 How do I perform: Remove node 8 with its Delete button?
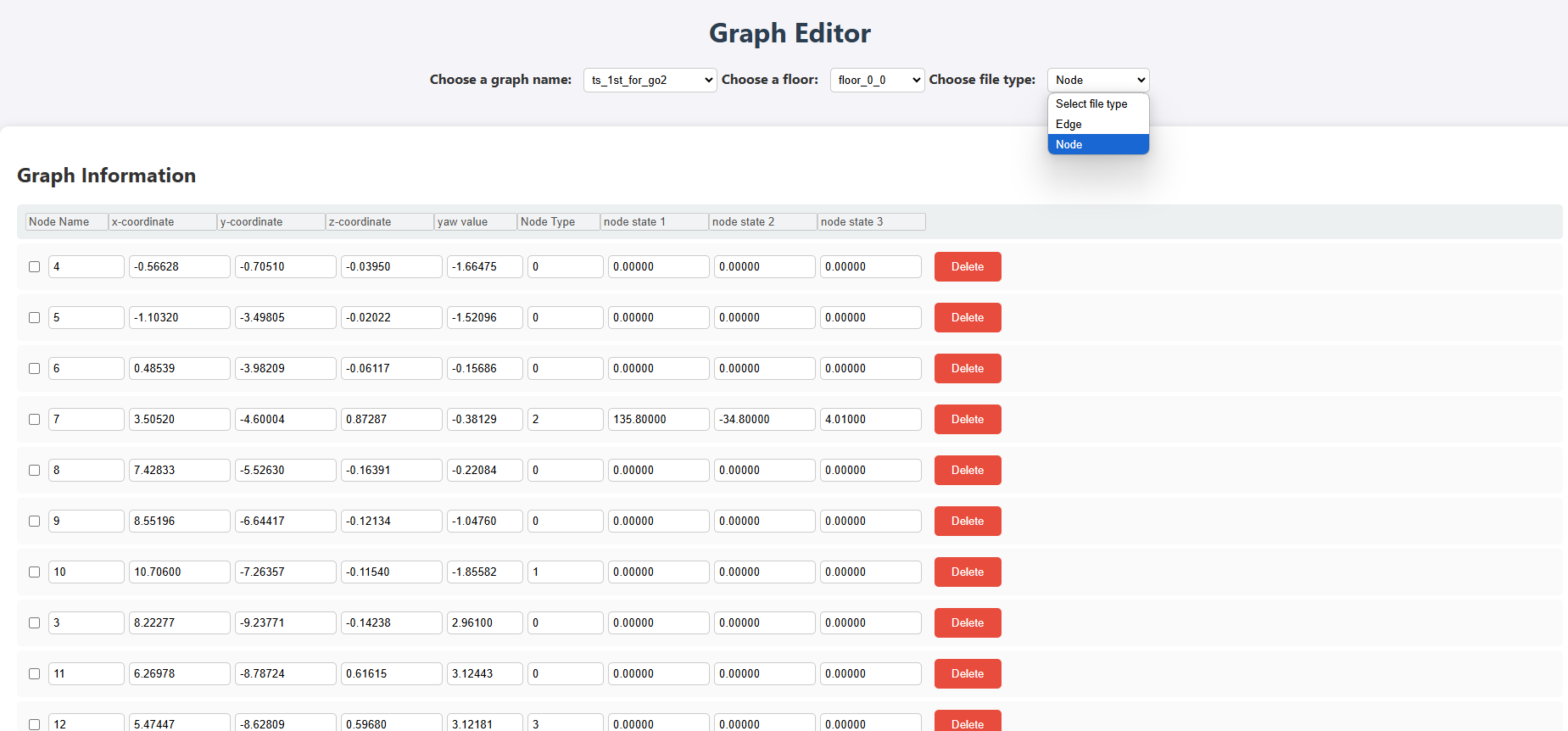[968, 470]
